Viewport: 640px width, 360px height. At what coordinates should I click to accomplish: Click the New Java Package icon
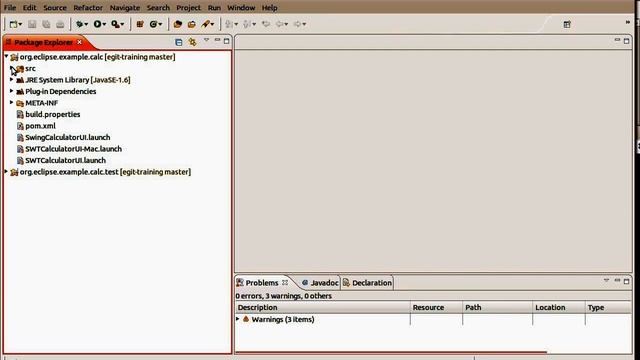click(140, 24)
